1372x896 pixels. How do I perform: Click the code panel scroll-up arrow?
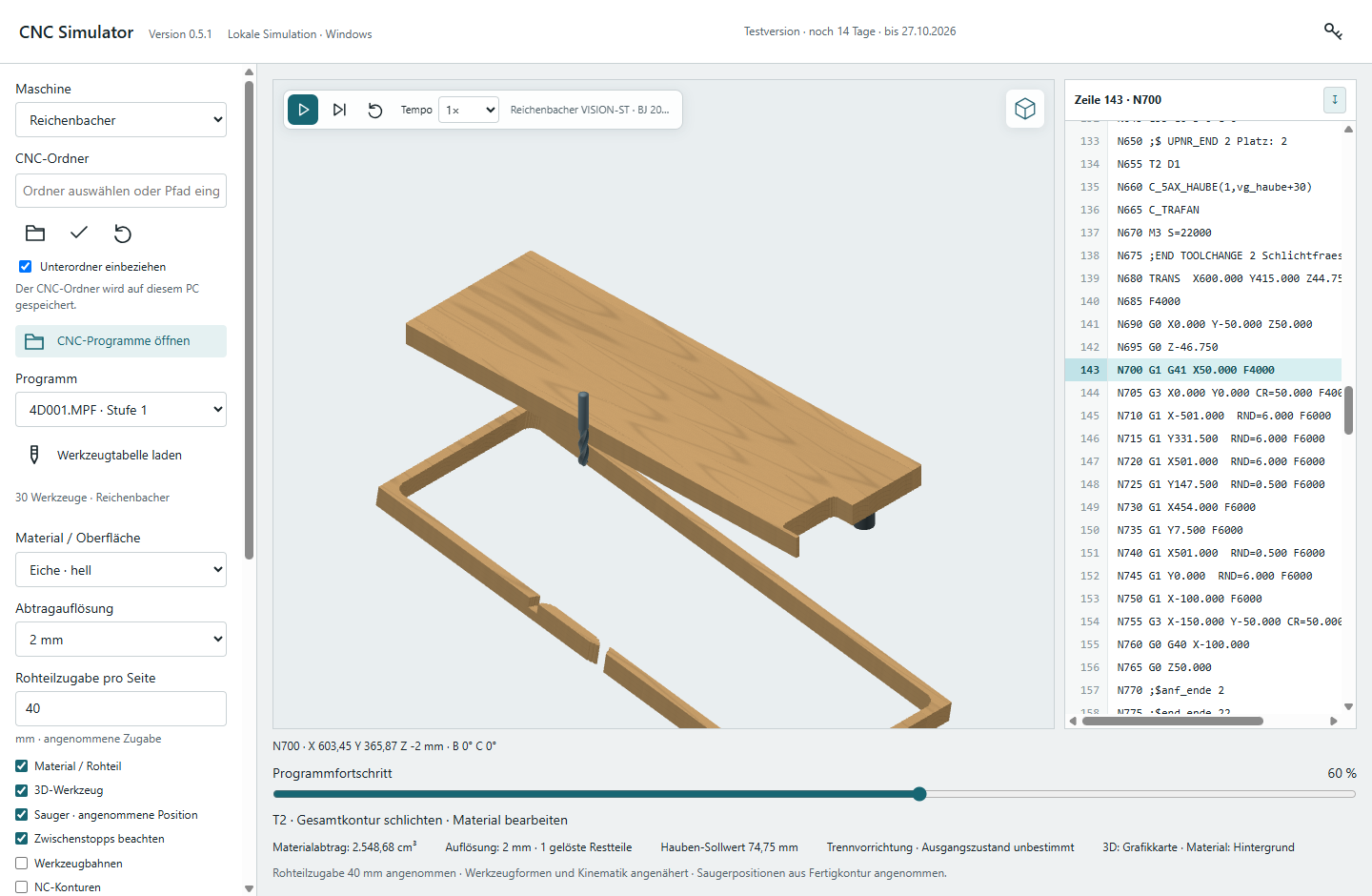tap(1348, 129)
